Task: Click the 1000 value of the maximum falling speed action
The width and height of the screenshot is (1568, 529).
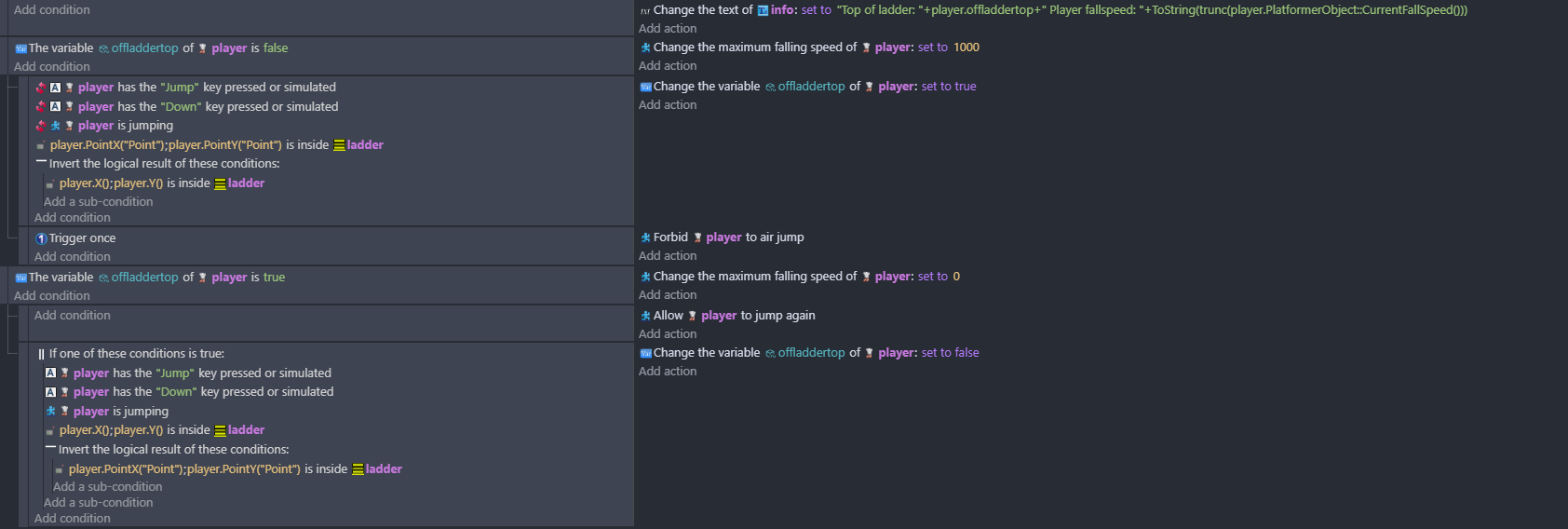Action: [x=966, y=47]
